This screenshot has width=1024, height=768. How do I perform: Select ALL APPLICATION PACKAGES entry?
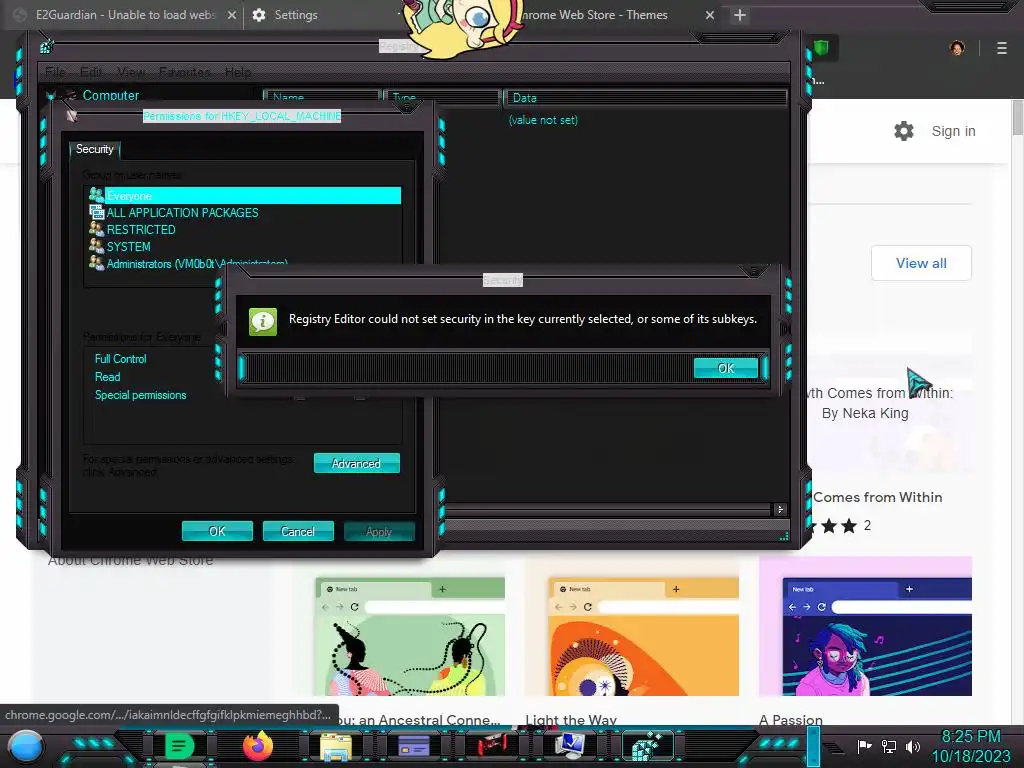coord(182,213)
